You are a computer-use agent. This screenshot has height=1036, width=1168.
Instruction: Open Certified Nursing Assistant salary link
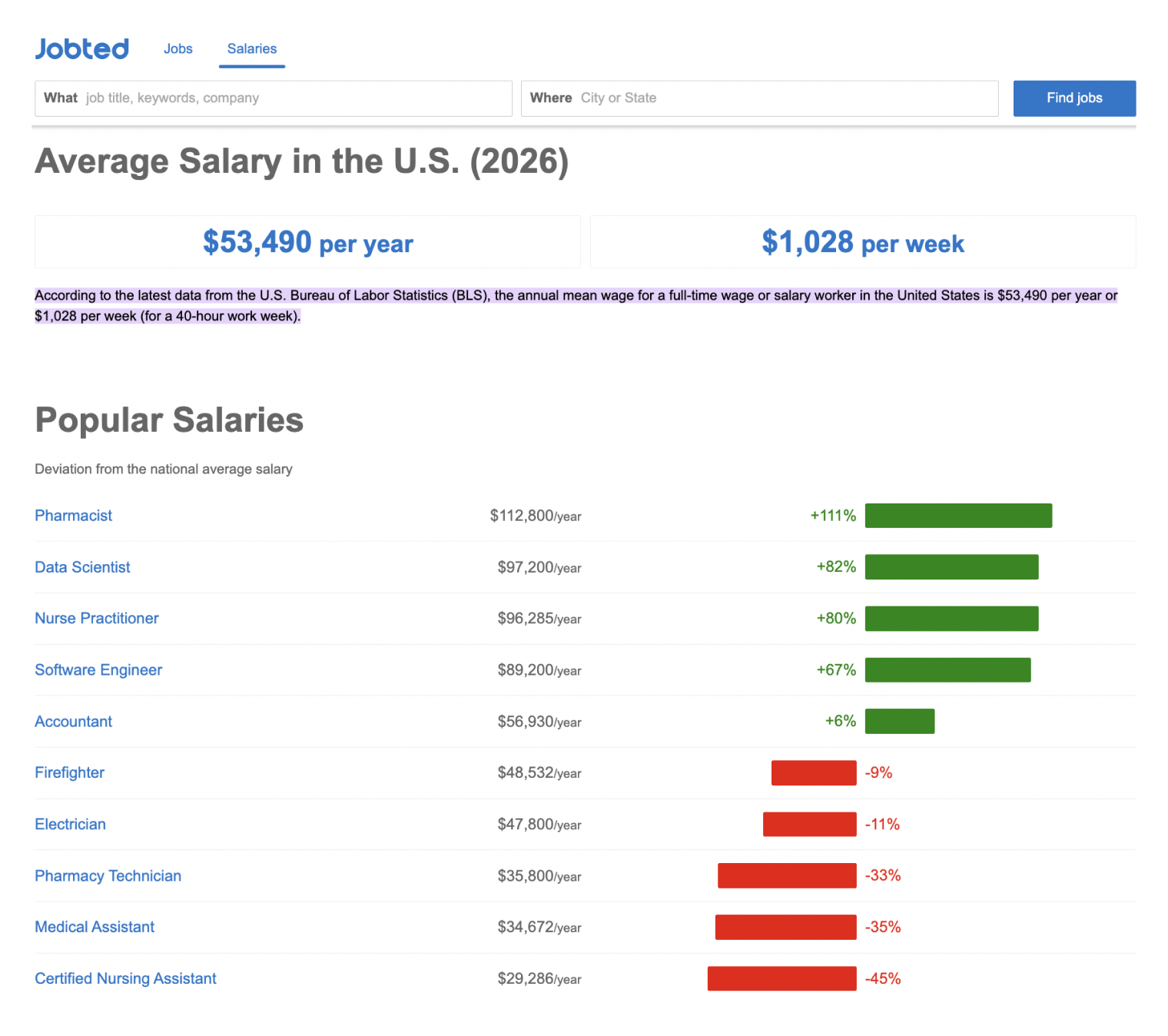[125, 978]
